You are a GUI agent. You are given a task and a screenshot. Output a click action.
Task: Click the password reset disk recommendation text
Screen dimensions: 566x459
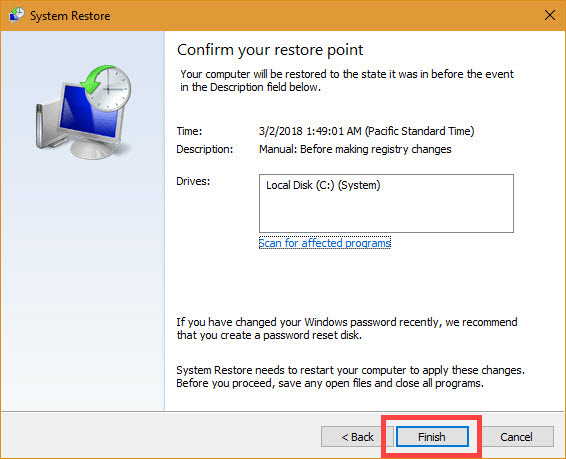point(347,328)
